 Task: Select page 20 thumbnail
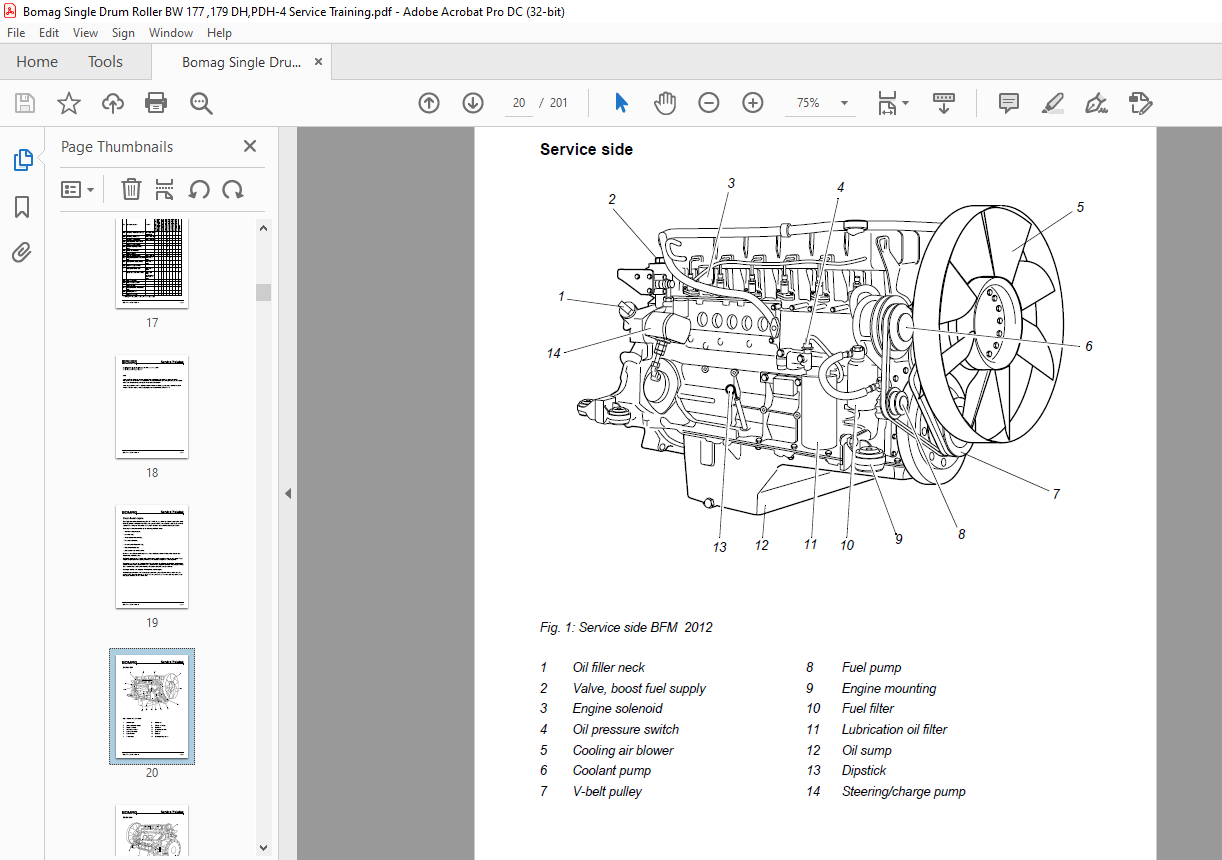[x=152, y=706]
